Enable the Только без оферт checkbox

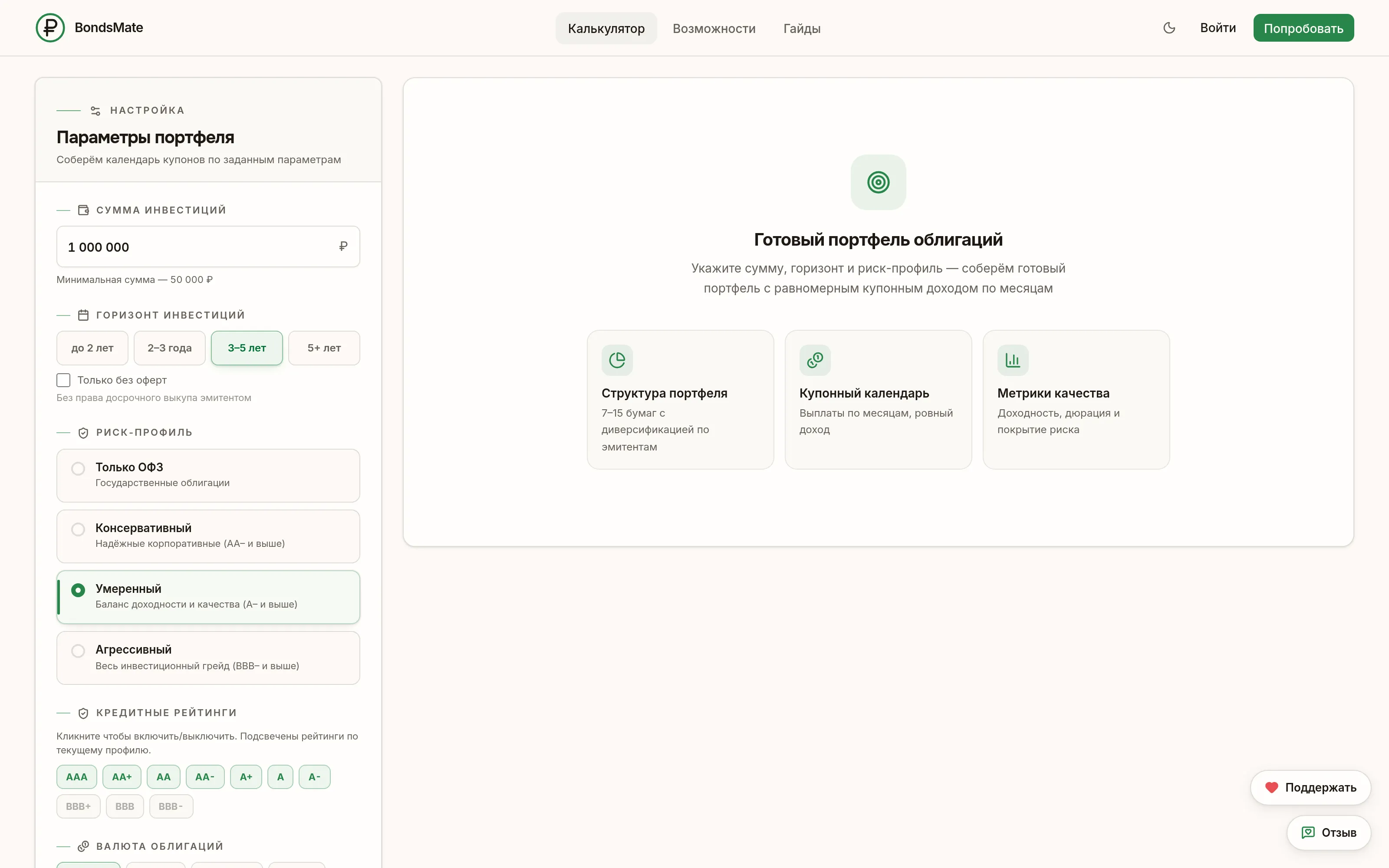tap(63, 380)
